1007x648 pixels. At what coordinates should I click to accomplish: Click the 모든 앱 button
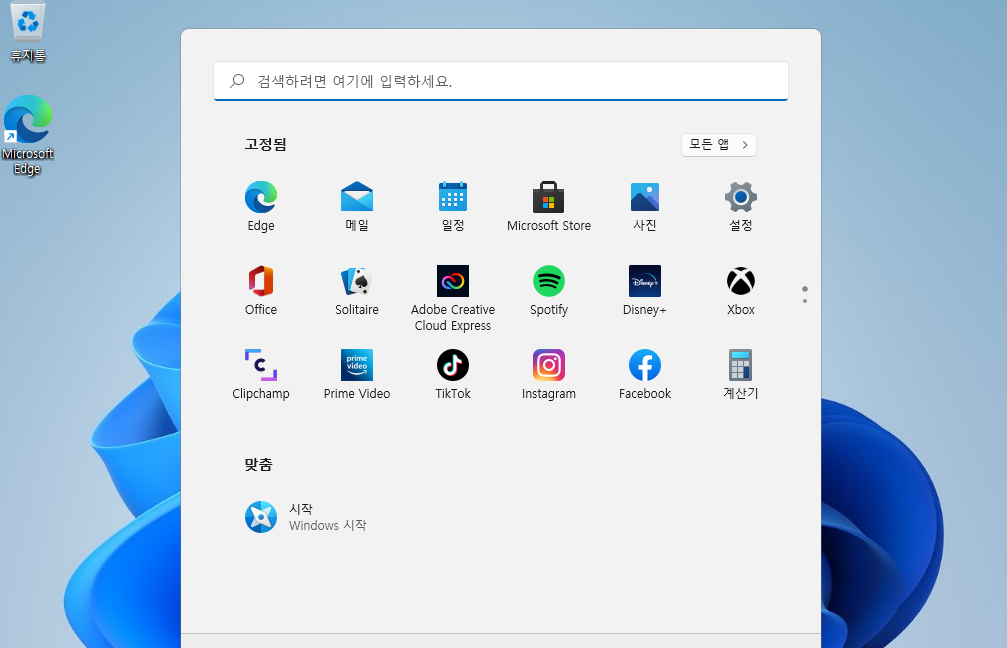pyautogui.click(x=719, y=144)
